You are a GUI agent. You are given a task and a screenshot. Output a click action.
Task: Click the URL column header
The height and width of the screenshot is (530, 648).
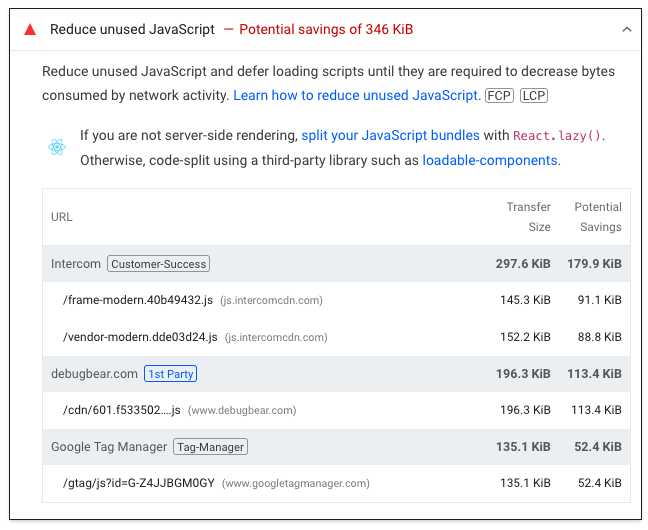(x=62, y=217)
